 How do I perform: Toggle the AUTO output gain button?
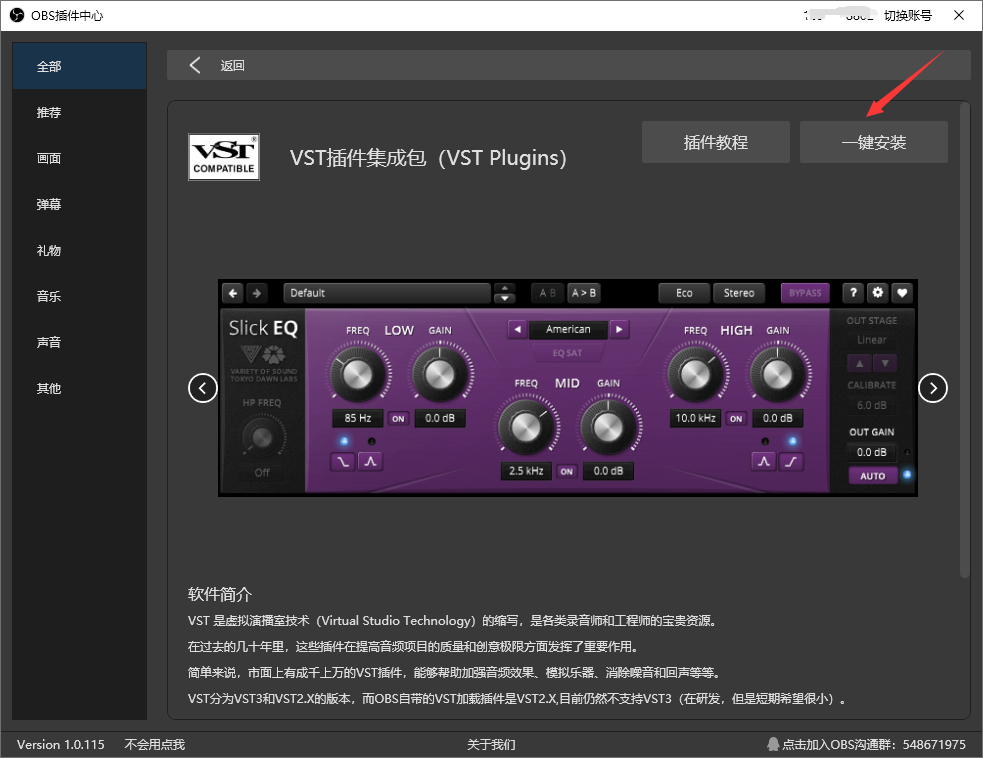point(873,476)
